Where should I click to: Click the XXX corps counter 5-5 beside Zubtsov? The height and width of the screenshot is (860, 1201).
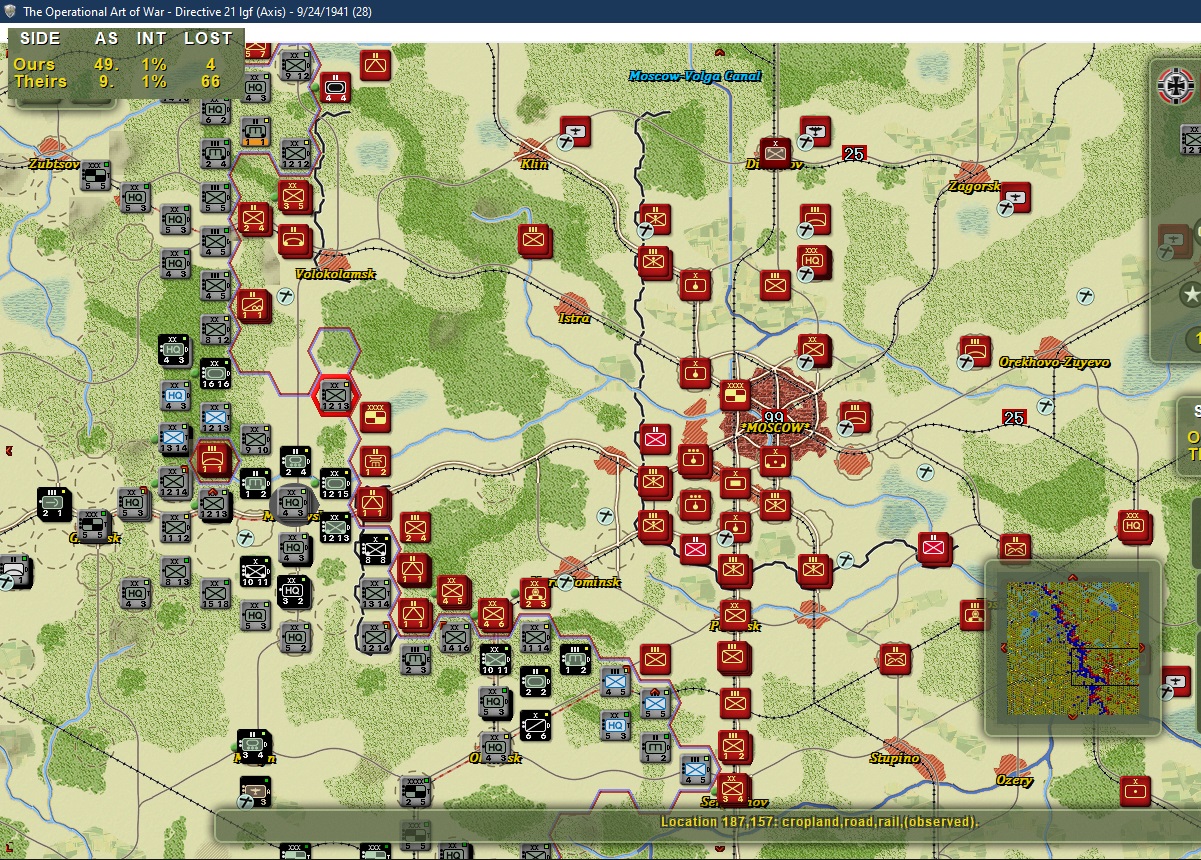click(x=95, y=176)
